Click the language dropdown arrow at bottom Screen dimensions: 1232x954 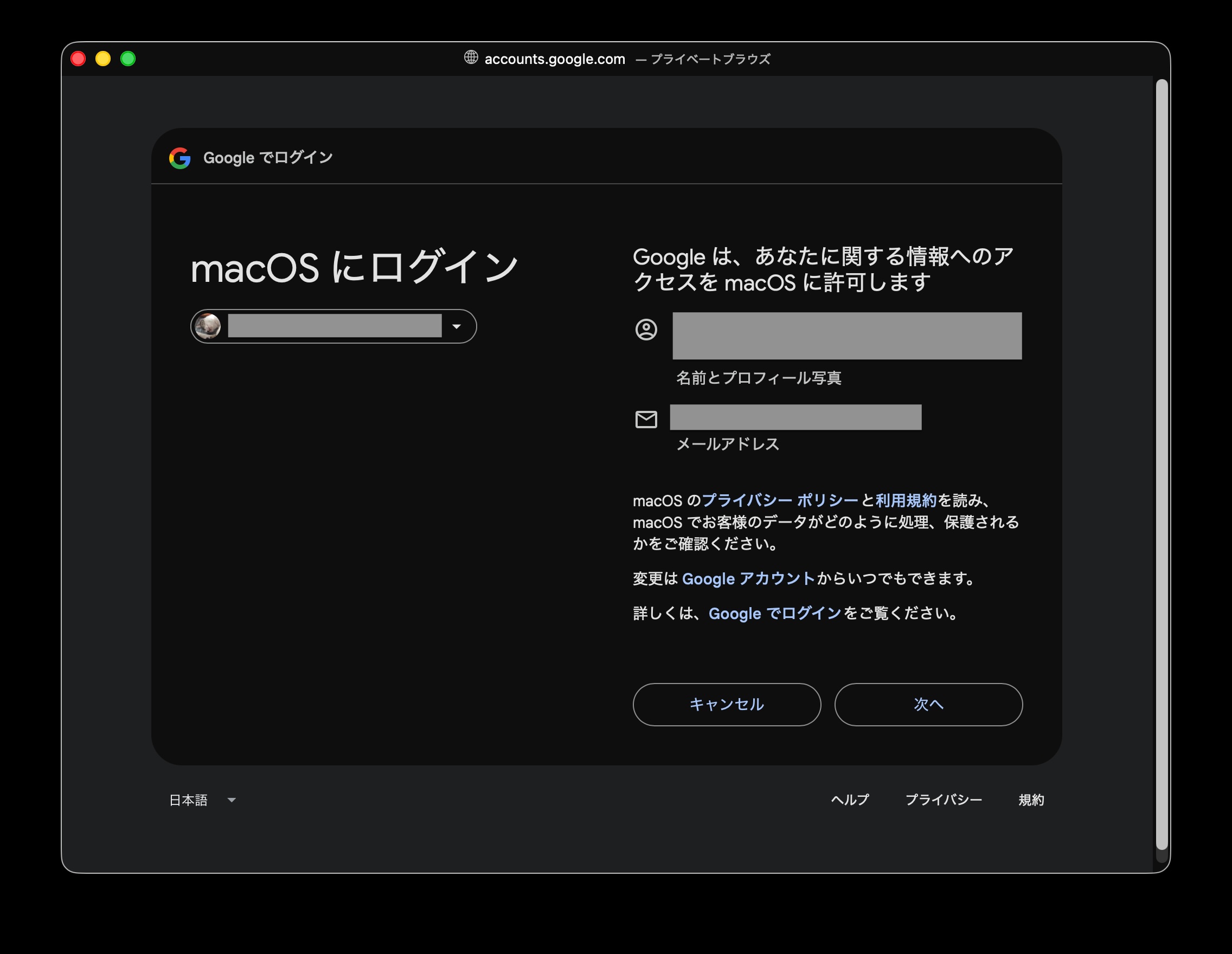click(x=232, y=800)
